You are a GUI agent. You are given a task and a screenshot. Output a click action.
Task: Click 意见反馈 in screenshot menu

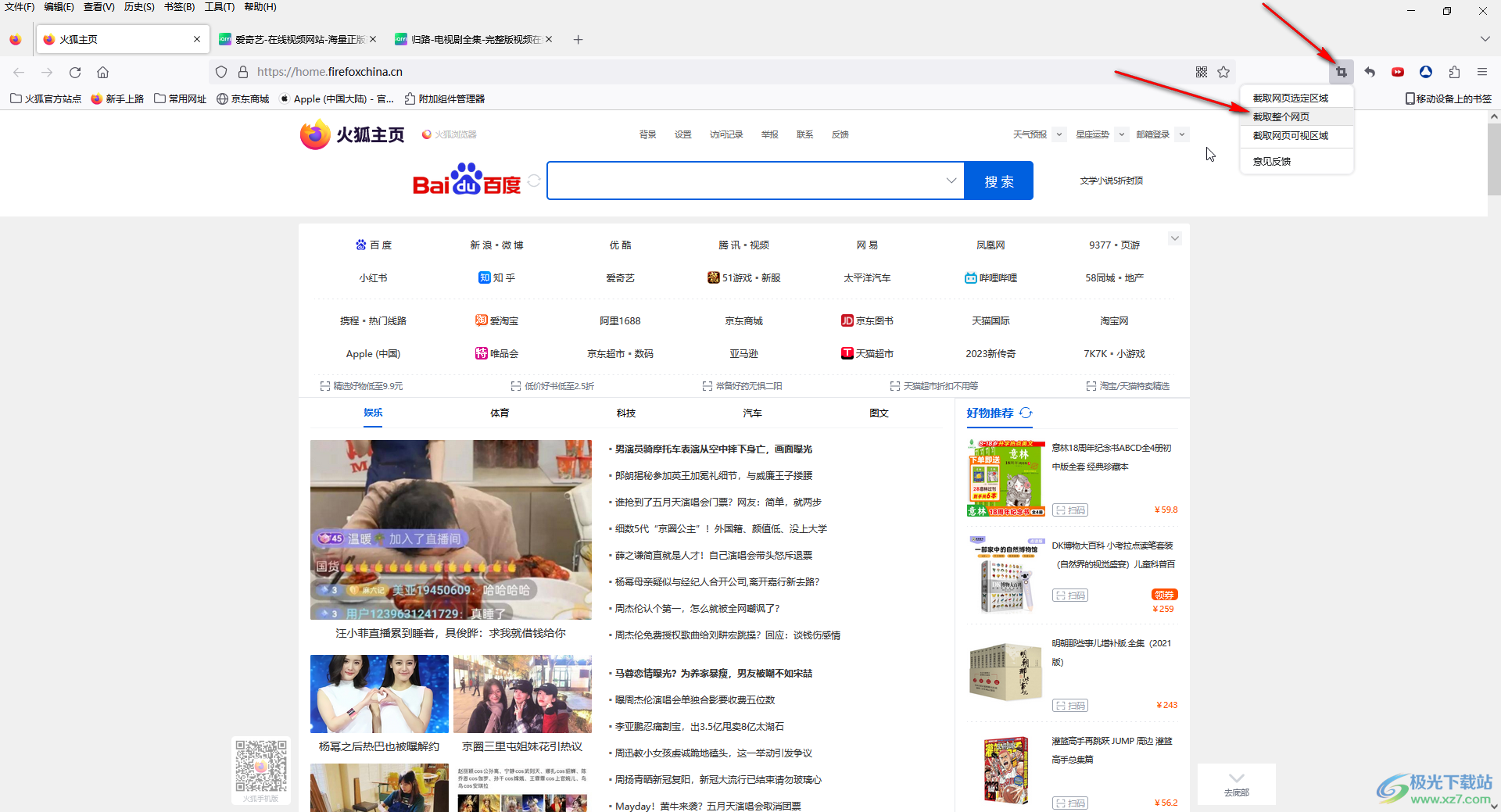coord(1297,161)
